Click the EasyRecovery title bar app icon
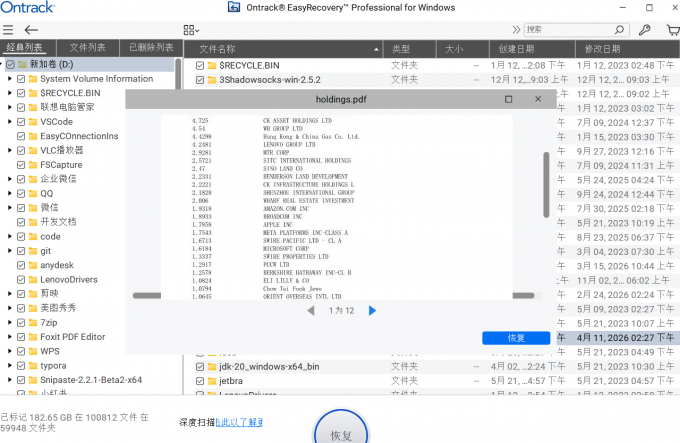The width and height of the screenshot is (680, 443). point(234,7)
